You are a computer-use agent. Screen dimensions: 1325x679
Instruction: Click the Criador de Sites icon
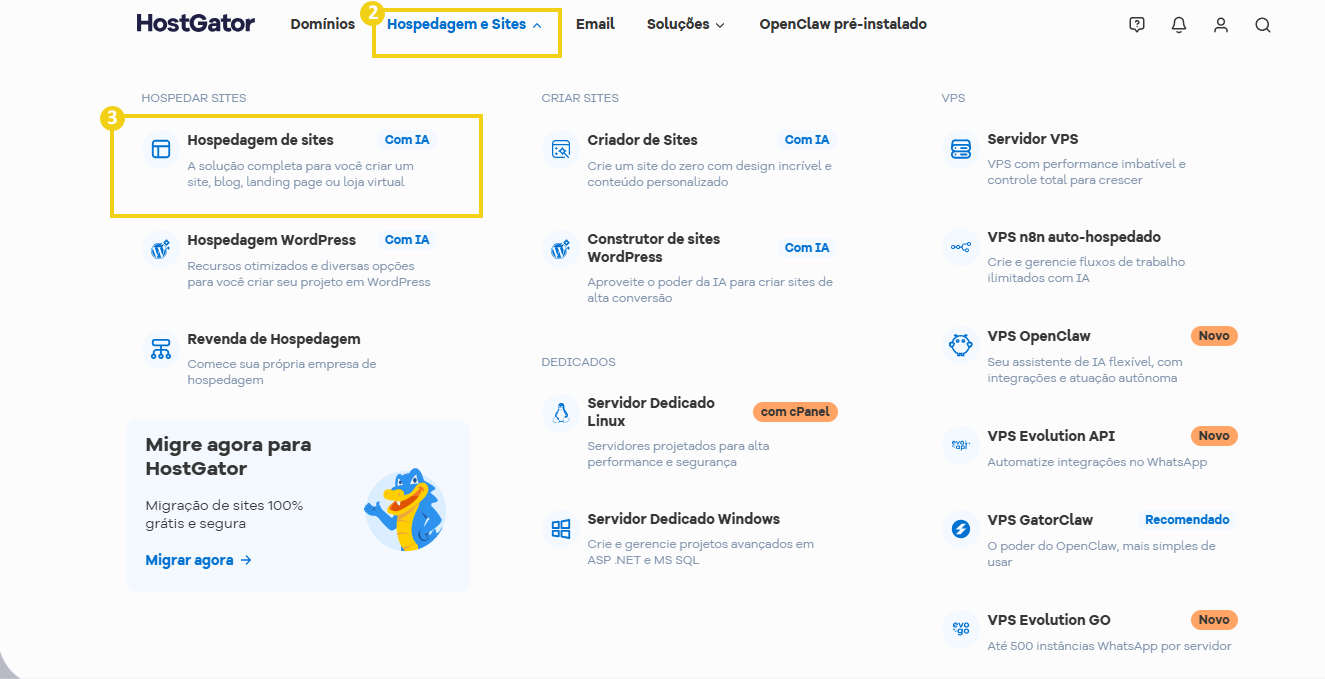[561, 149]
